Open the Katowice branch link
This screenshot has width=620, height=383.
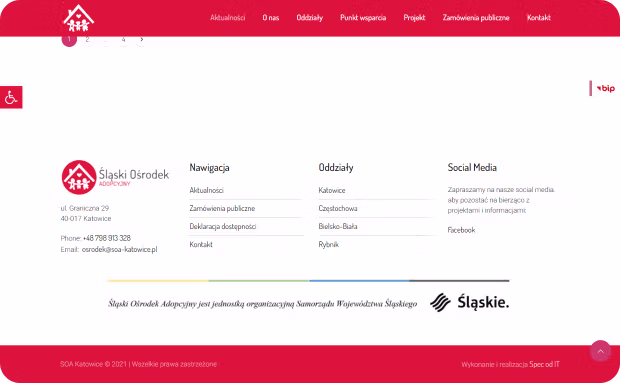(332, 190)
